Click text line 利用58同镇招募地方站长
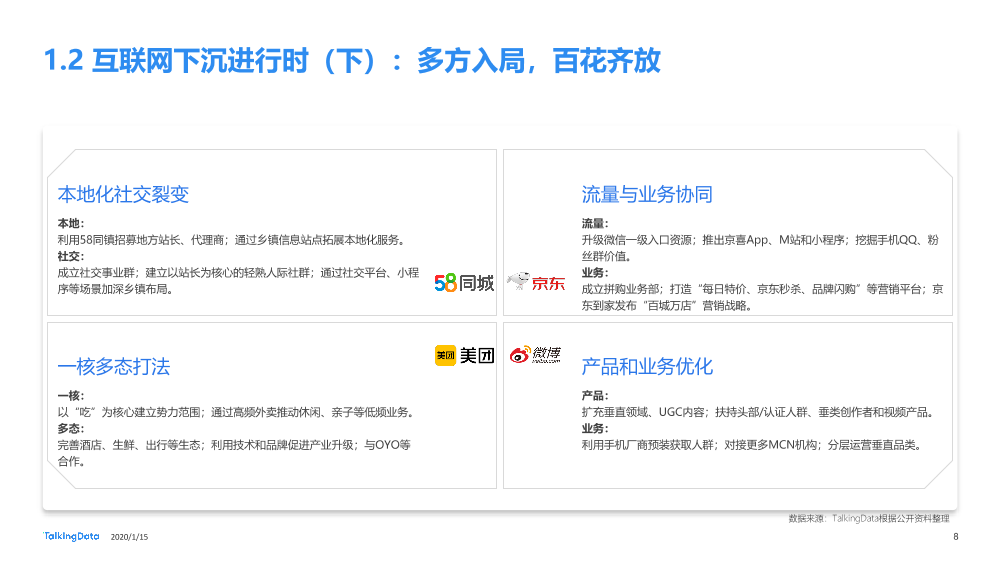Screen dimensions: 1000x563 [x=232, y=240]
